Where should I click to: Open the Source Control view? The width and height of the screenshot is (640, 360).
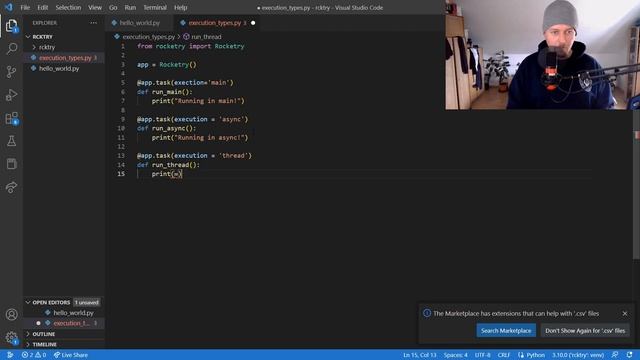point(11,72)
